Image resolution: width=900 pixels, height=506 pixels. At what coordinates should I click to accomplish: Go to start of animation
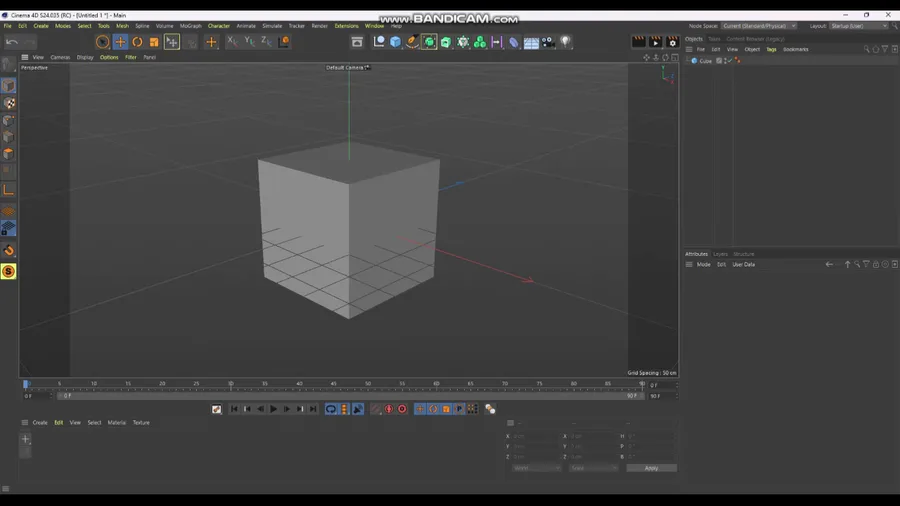click(234, 409)
